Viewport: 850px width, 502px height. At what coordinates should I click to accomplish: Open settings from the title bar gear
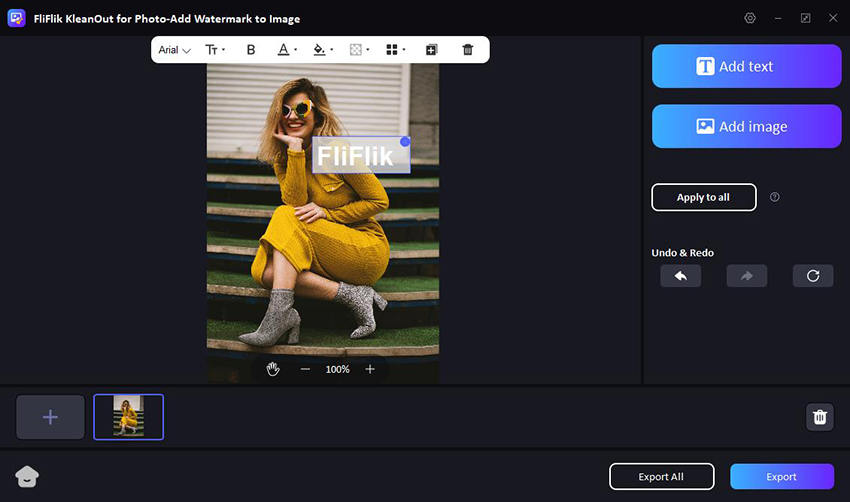(751, 18)
